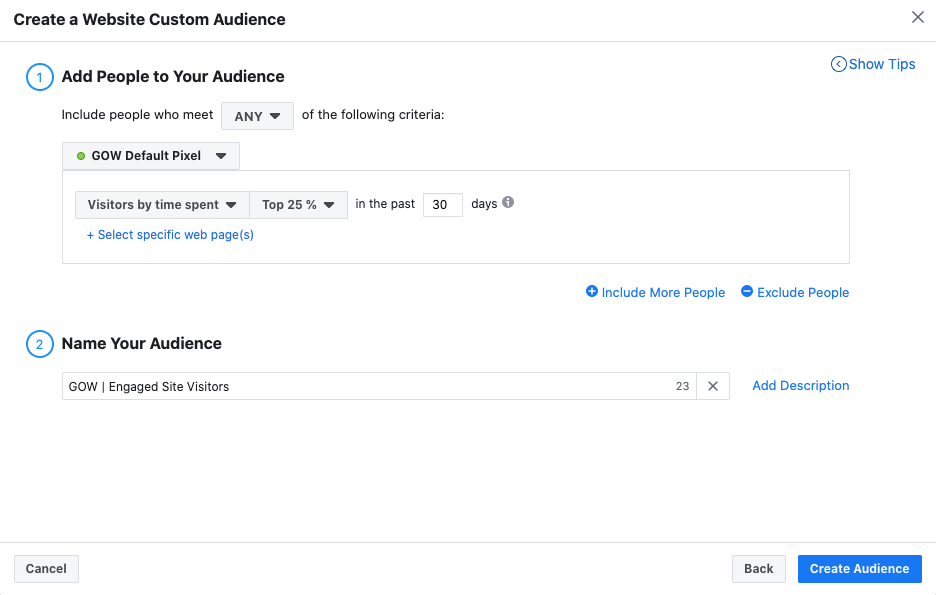Open the Show Tips panel
The height and width of the screenshot is (595, 936).
873,64
